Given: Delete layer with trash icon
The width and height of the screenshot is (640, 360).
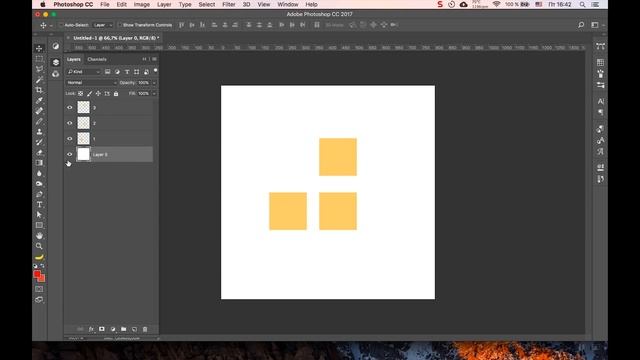Looking at the screenshot, I should coord(145,329).
